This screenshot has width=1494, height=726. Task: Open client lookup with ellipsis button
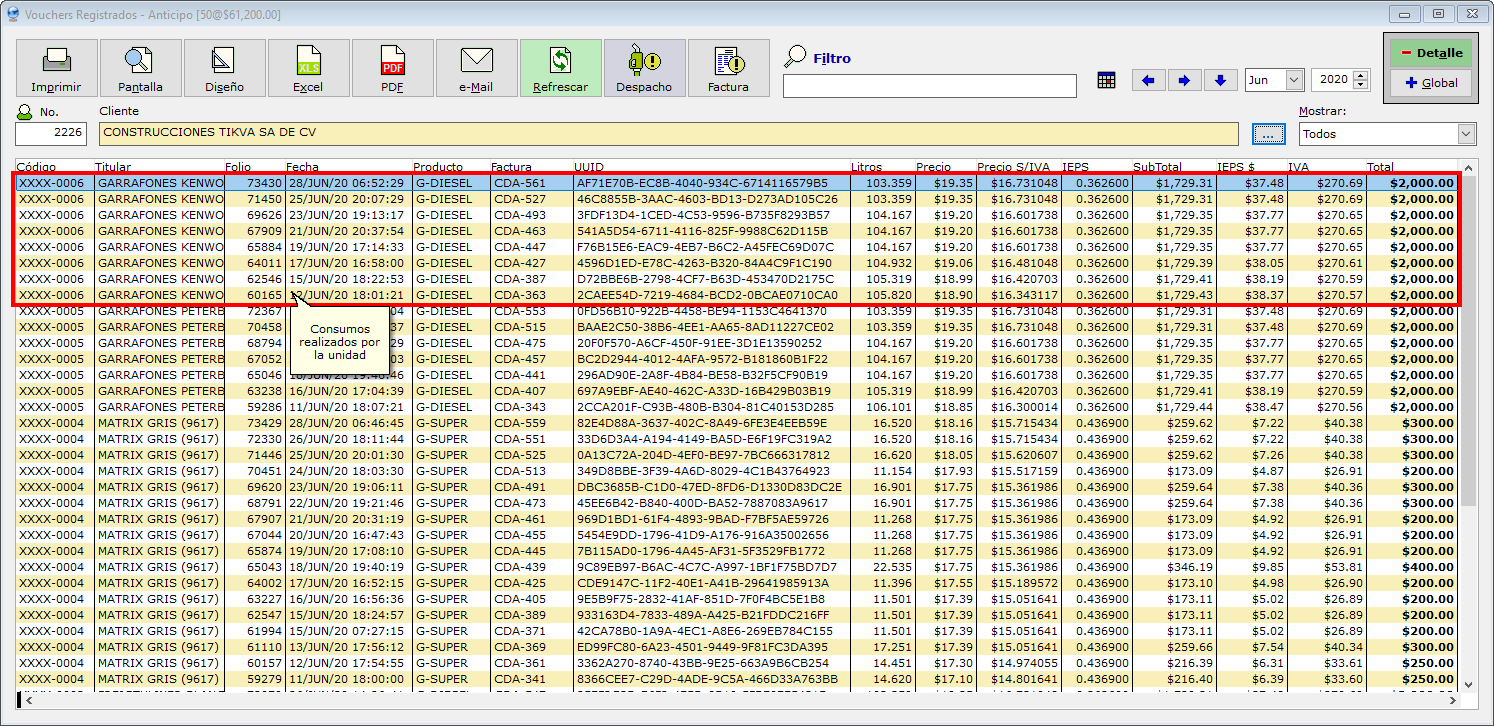point(1268,133)
